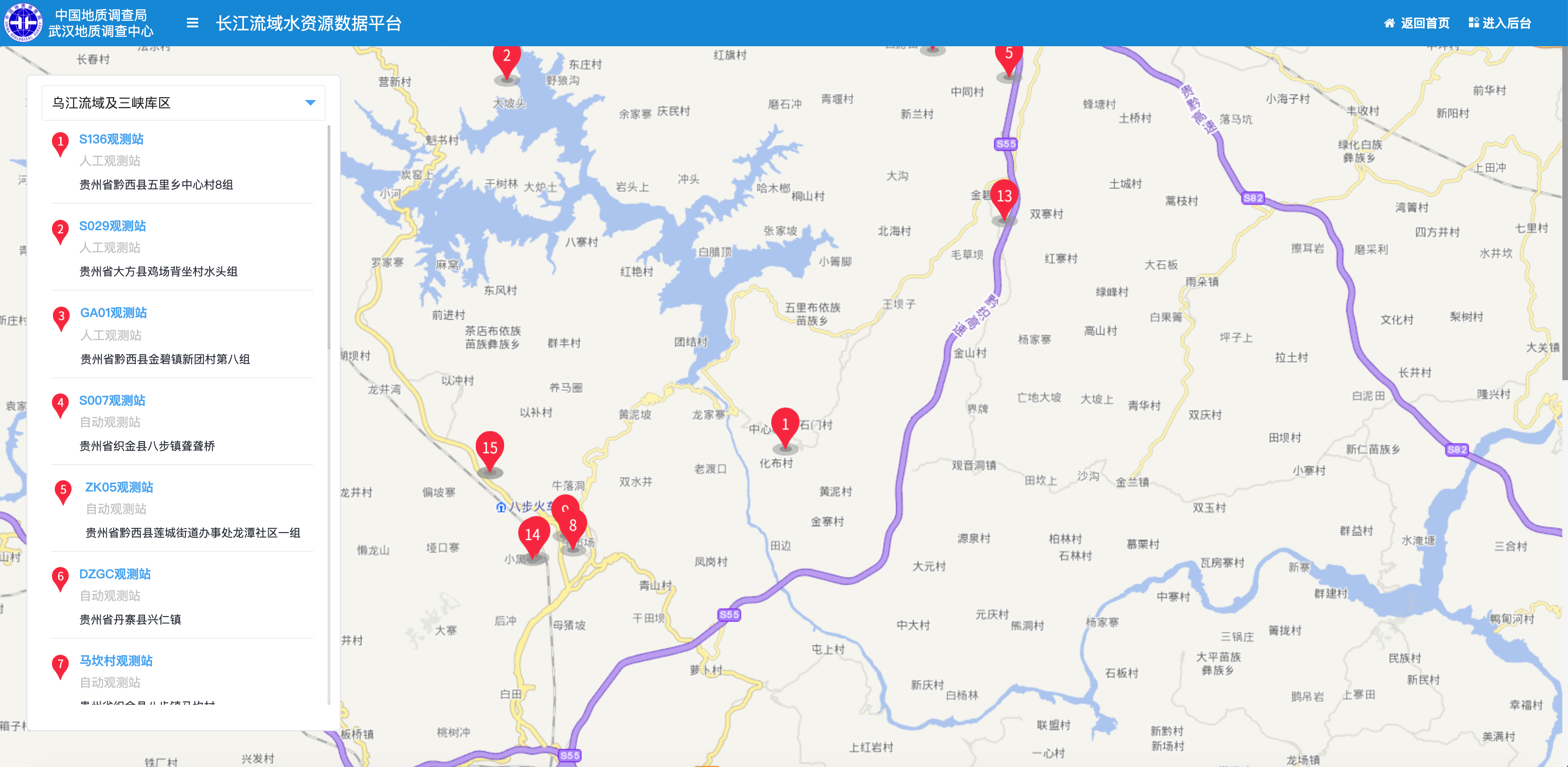Open S029观测站 station link
Viewport: 1568px width, 767px height.
[113, 225]
